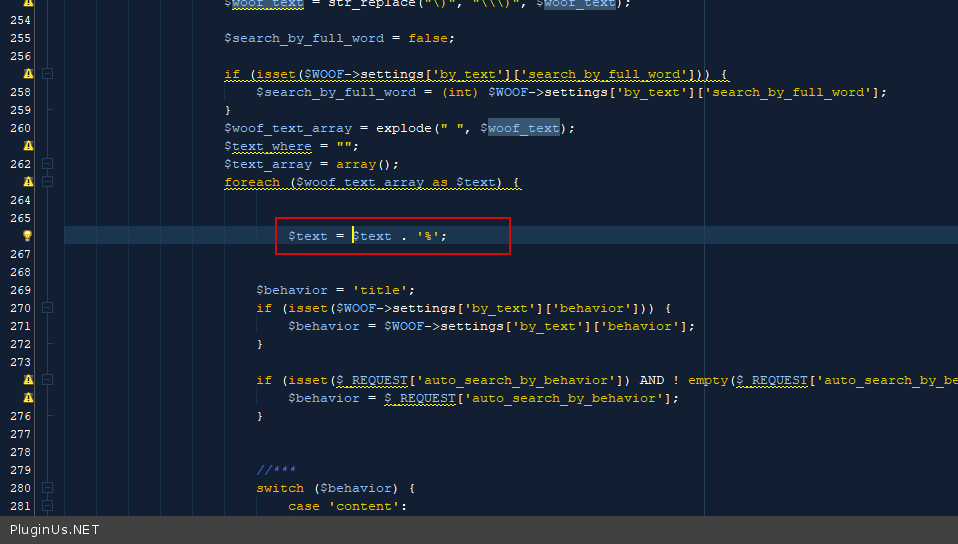The image size is (958, 544).
Task: Click the highlighted $woof_text in the explode call
Action: [523, 128]
